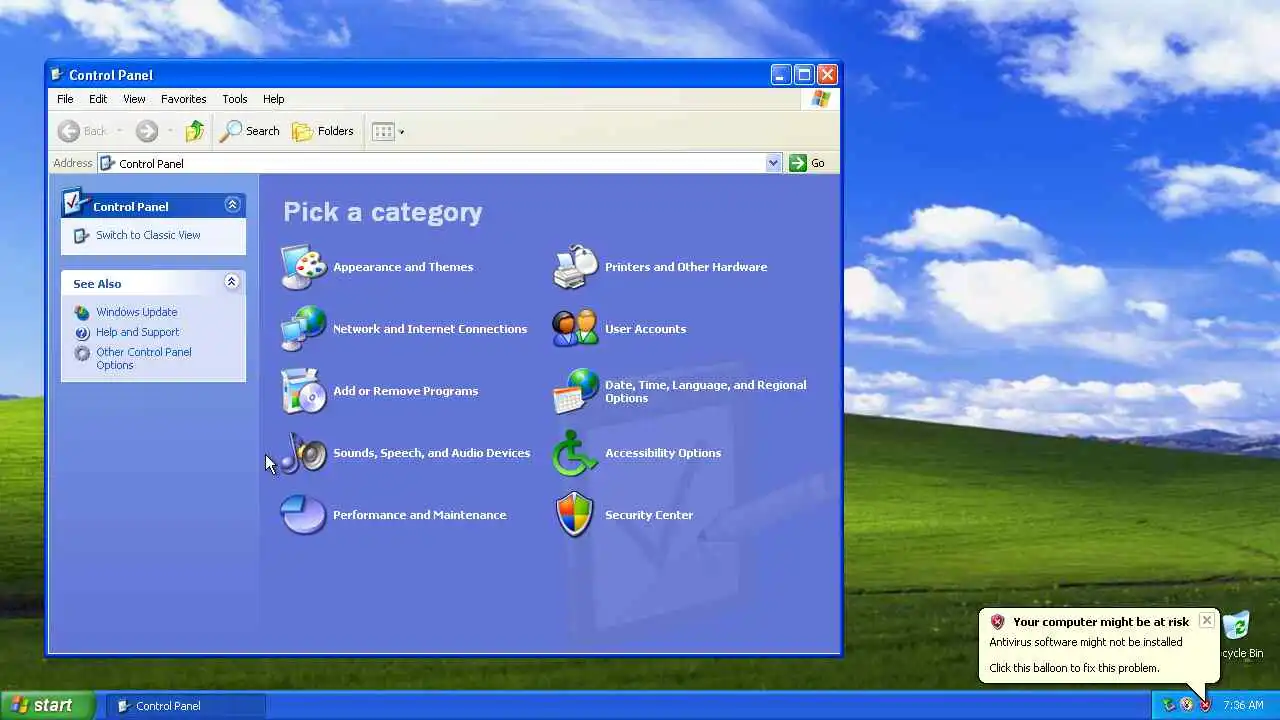Click the Control Panel taskbar button
Viewport: 1280px width, 720px height.
tap(186, 705)
